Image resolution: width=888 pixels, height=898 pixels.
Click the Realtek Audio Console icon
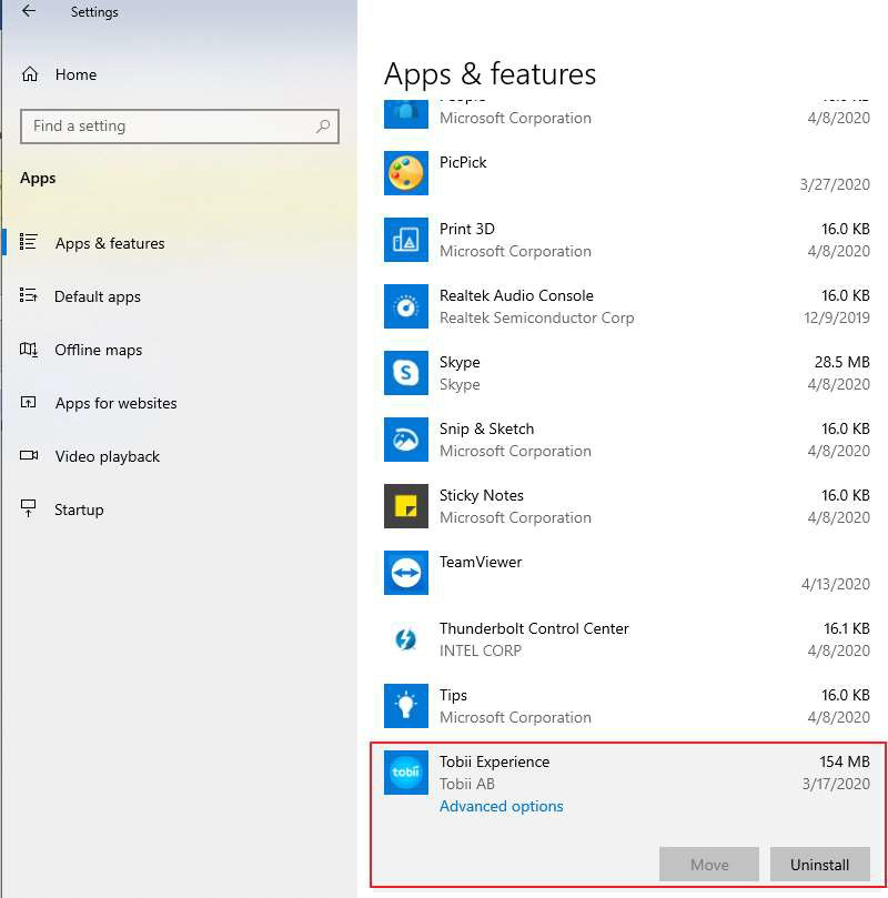click(x=406, y=306)
